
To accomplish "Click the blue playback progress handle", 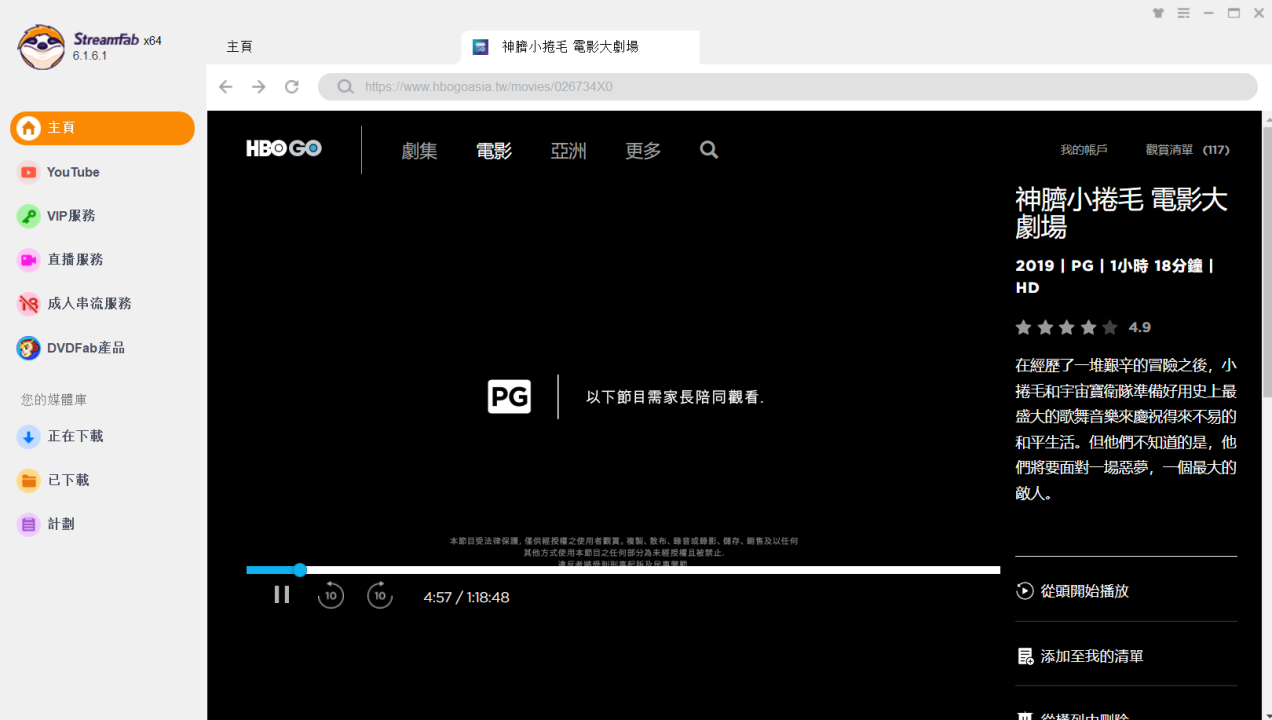I will [300, 570].
